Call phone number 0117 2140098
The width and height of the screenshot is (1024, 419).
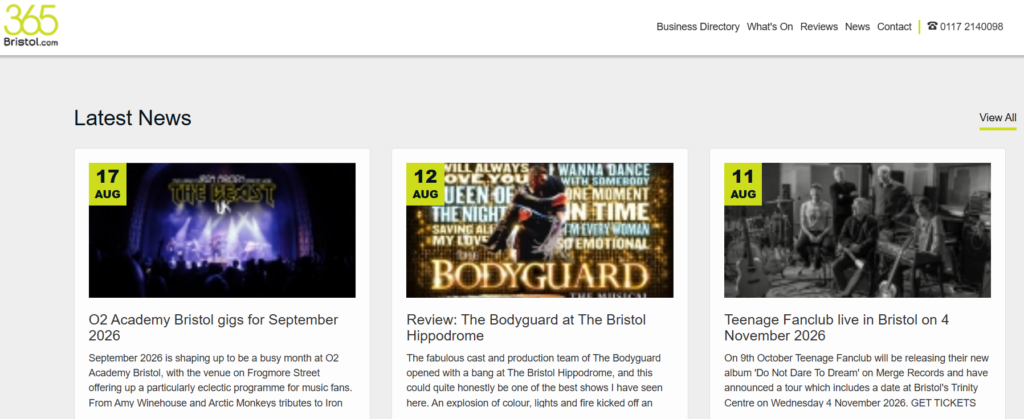972,27
